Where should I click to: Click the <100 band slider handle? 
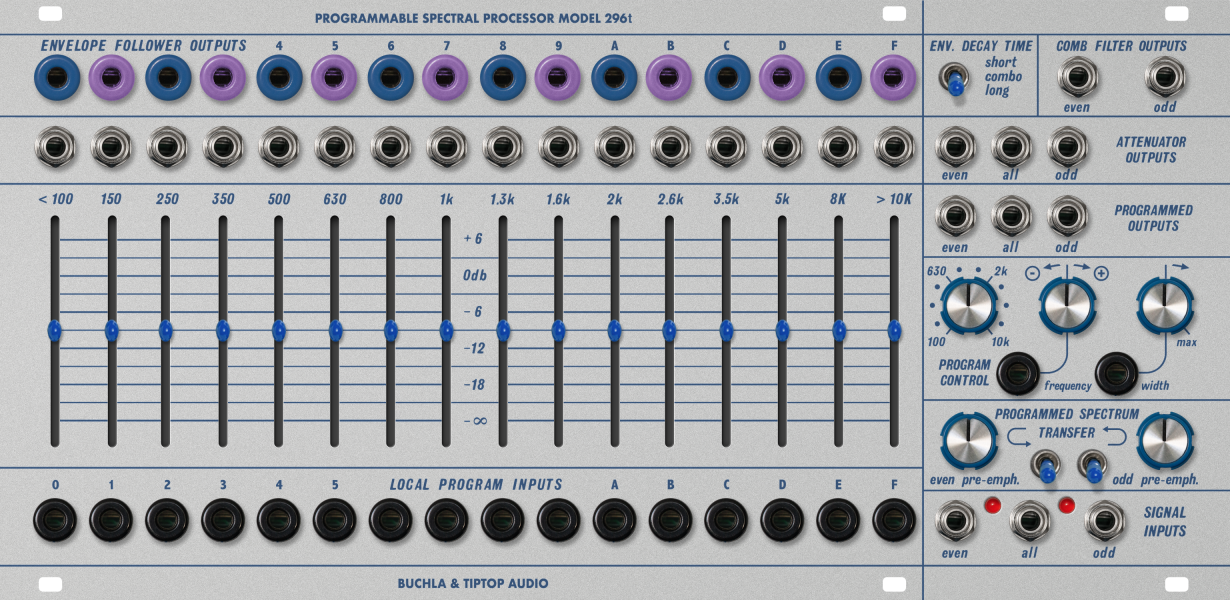pos(55,330)
